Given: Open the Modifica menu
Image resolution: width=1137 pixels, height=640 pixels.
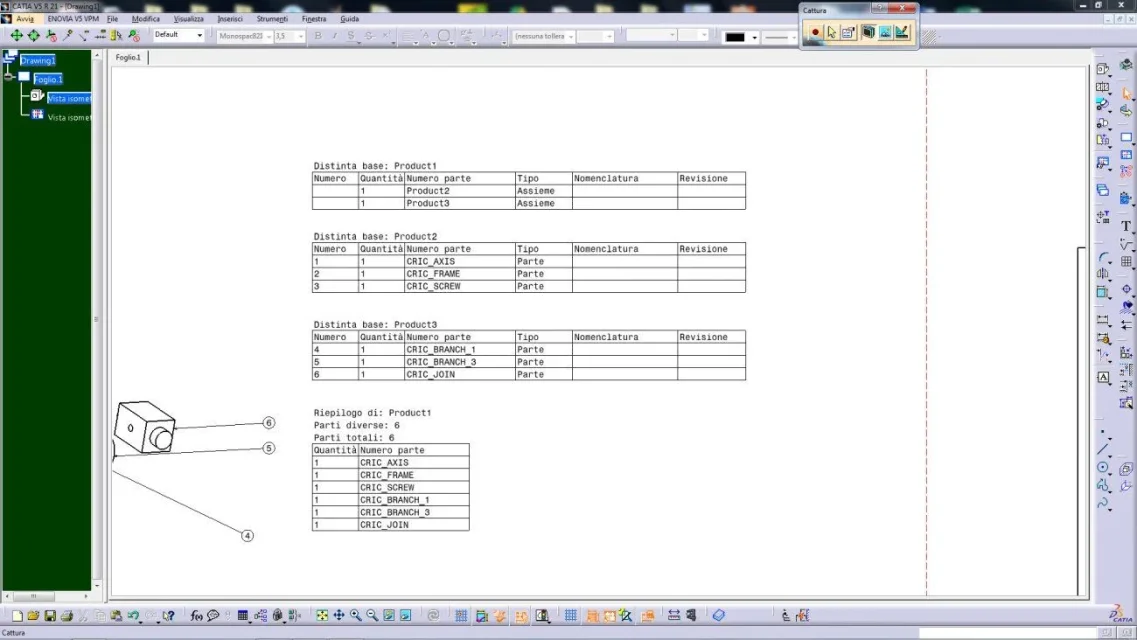Looking at the screenshot, I should [x=146, y=19].
